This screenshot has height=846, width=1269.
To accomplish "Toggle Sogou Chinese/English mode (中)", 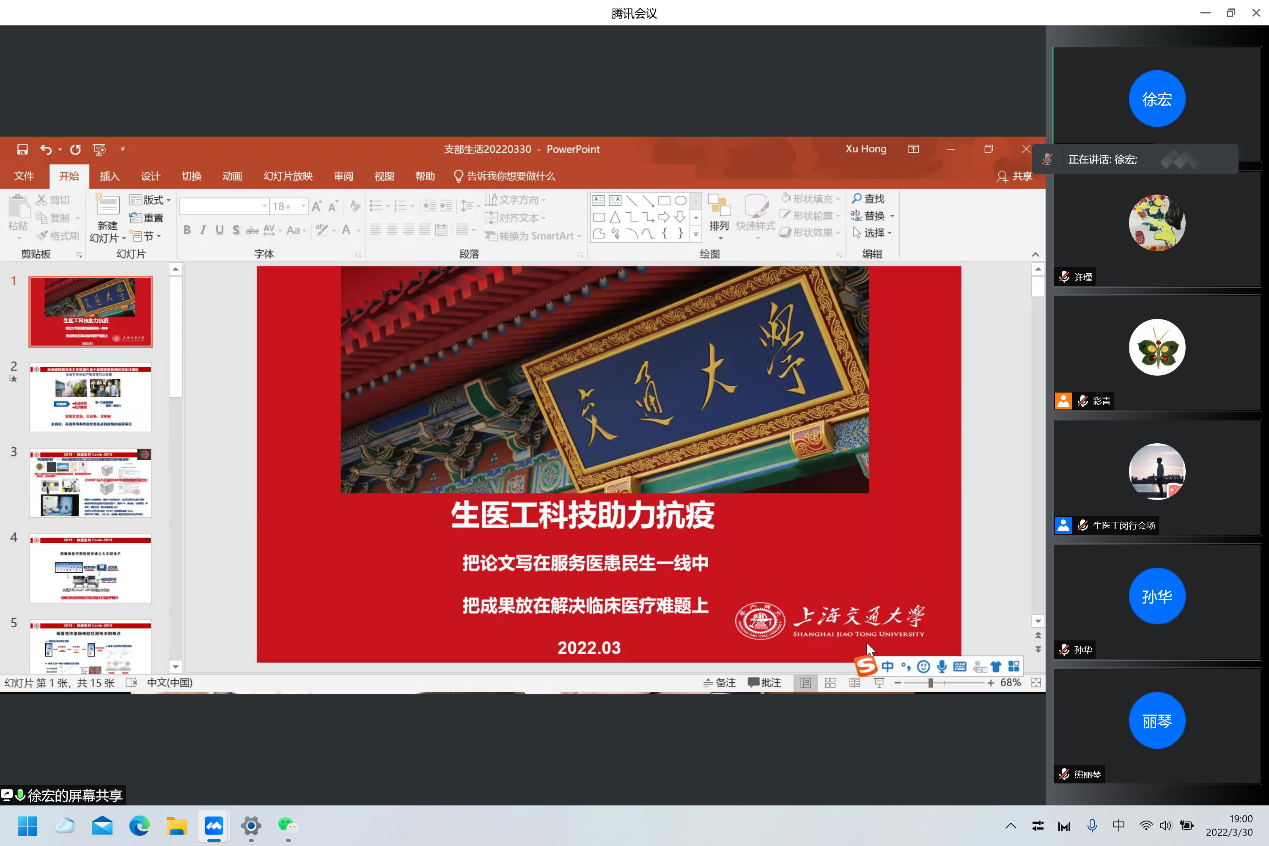I will [x=888, y=666].
